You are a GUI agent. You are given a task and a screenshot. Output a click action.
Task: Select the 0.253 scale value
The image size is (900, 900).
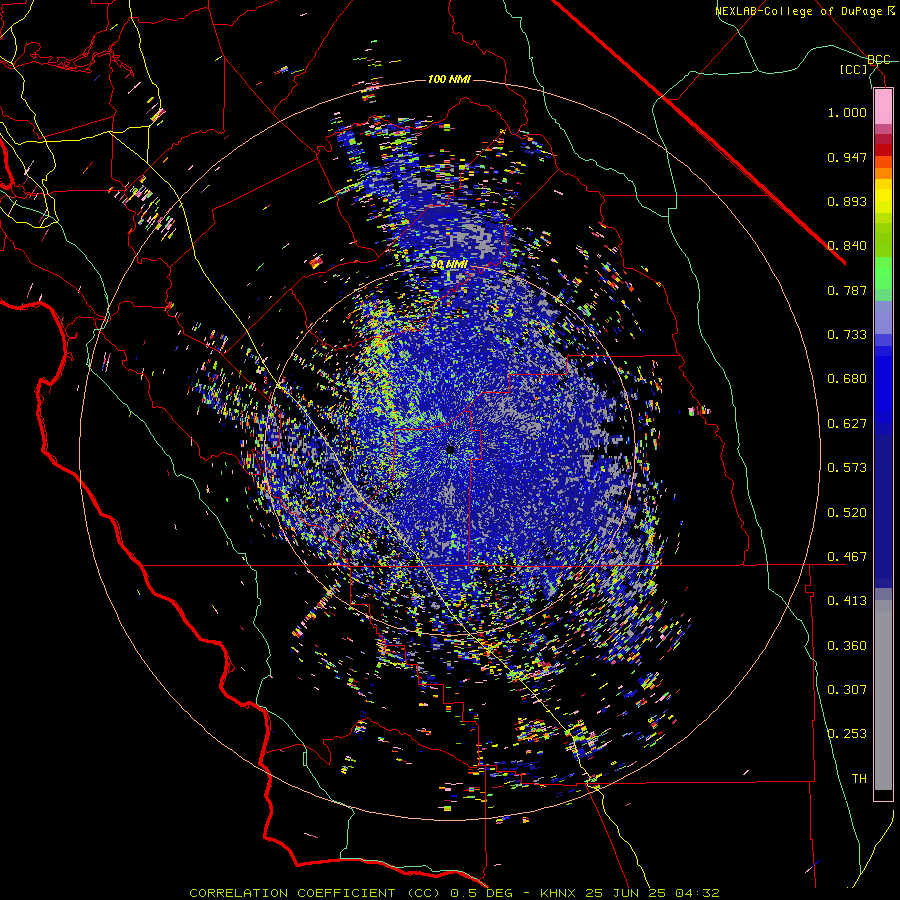847,734
